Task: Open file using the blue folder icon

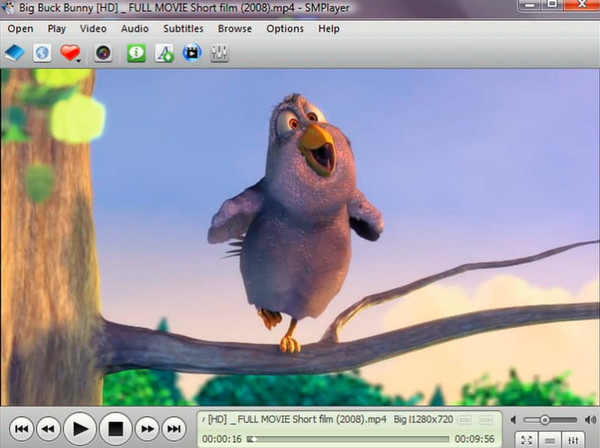Action: tap(15, 53)
